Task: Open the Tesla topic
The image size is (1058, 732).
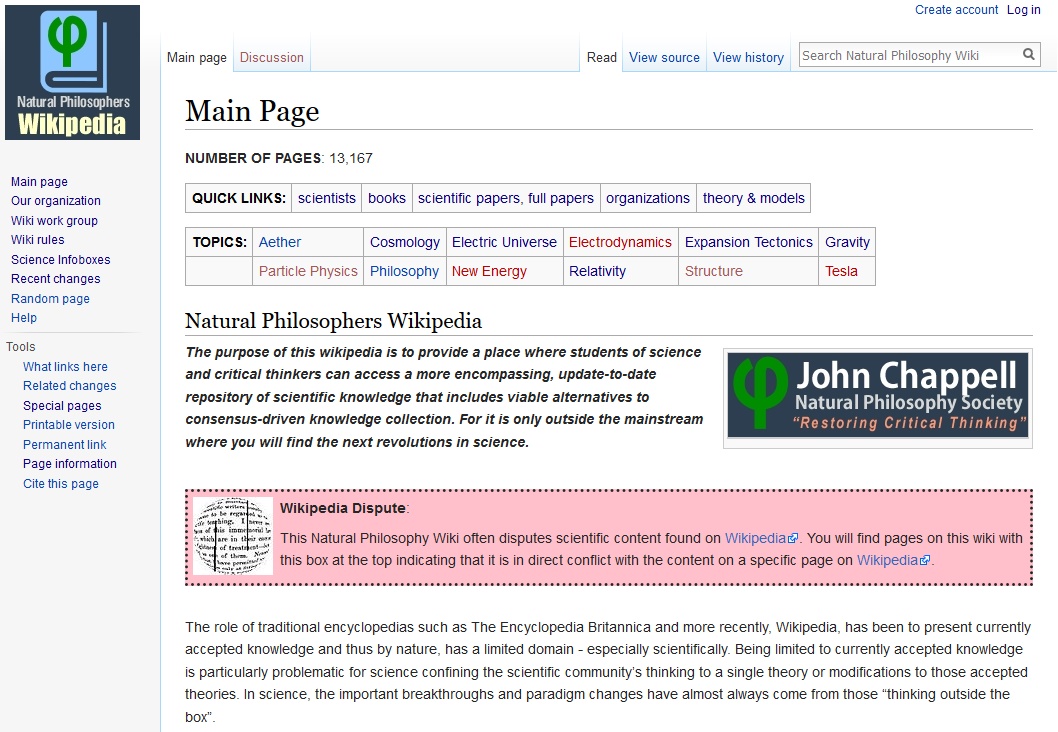Action: [x=841, y=271]
